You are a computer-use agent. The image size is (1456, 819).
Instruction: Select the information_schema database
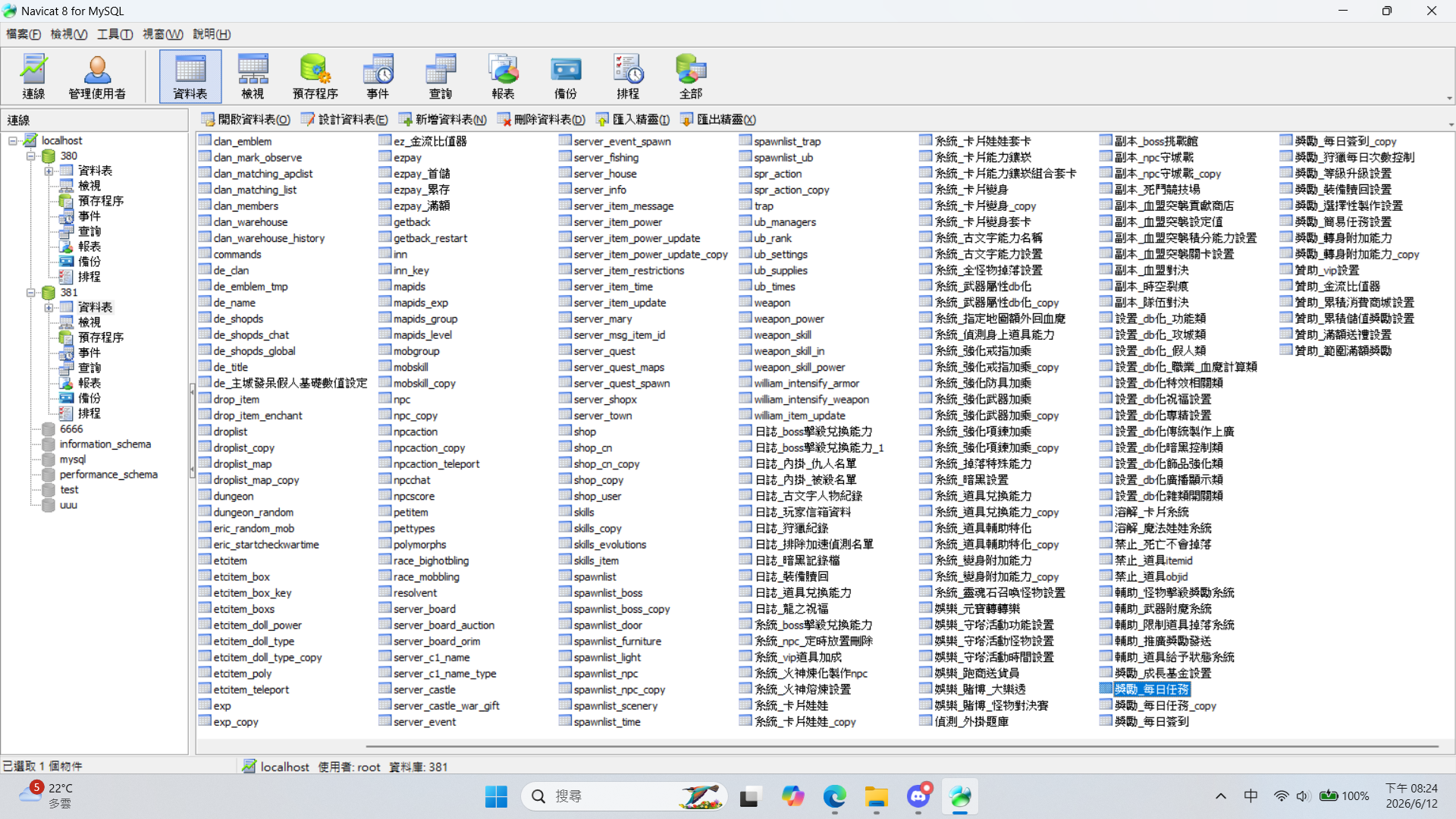point(105,444)
